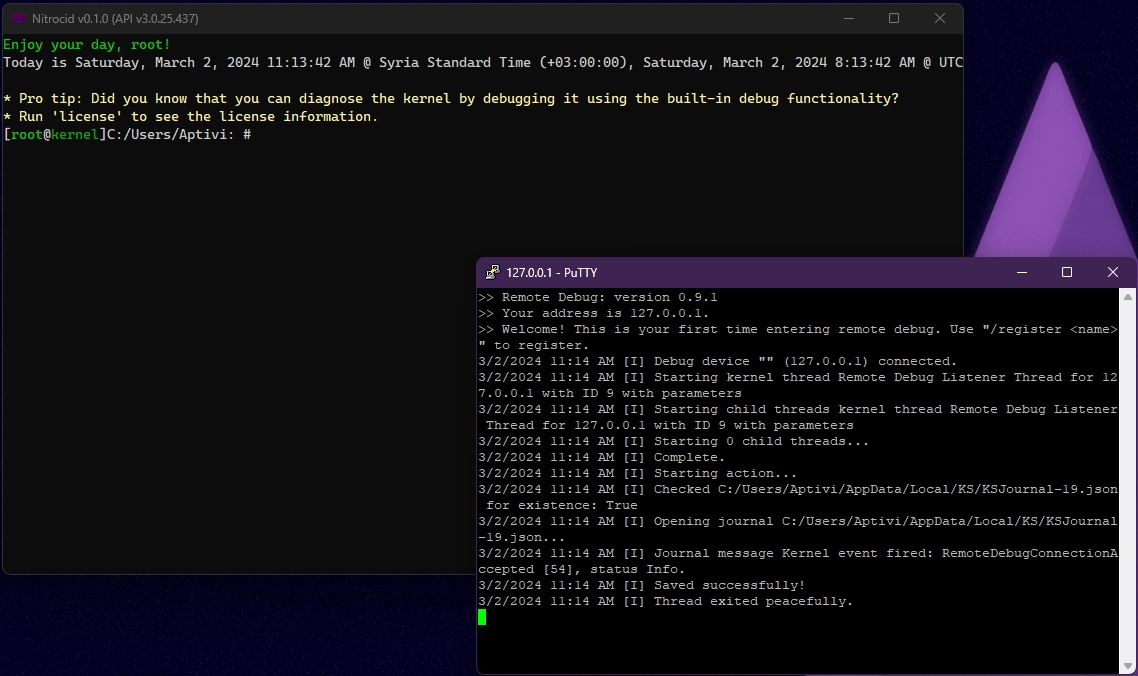Click 'Saved successfully!' log line in PuTTY

point(729,585)
